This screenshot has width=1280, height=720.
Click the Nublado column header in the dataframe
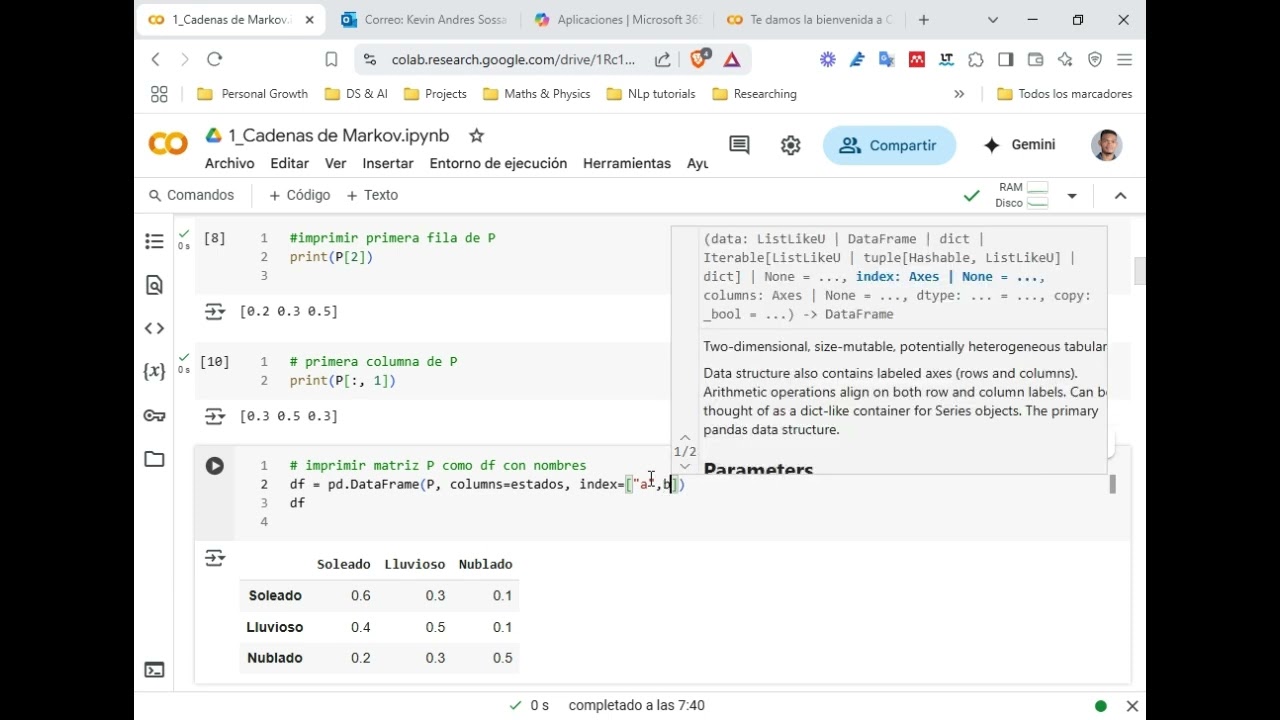(485, 564)
